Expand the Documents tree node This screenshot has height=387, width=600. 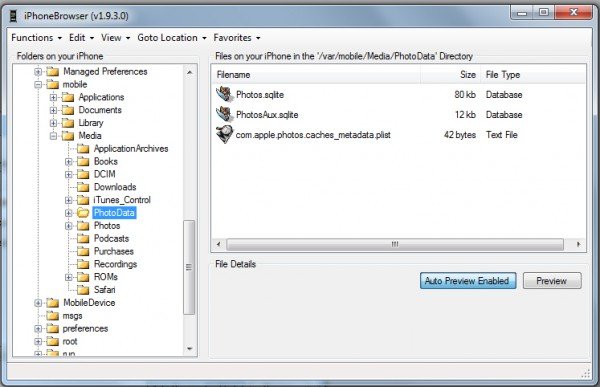(x=53, y=110)
